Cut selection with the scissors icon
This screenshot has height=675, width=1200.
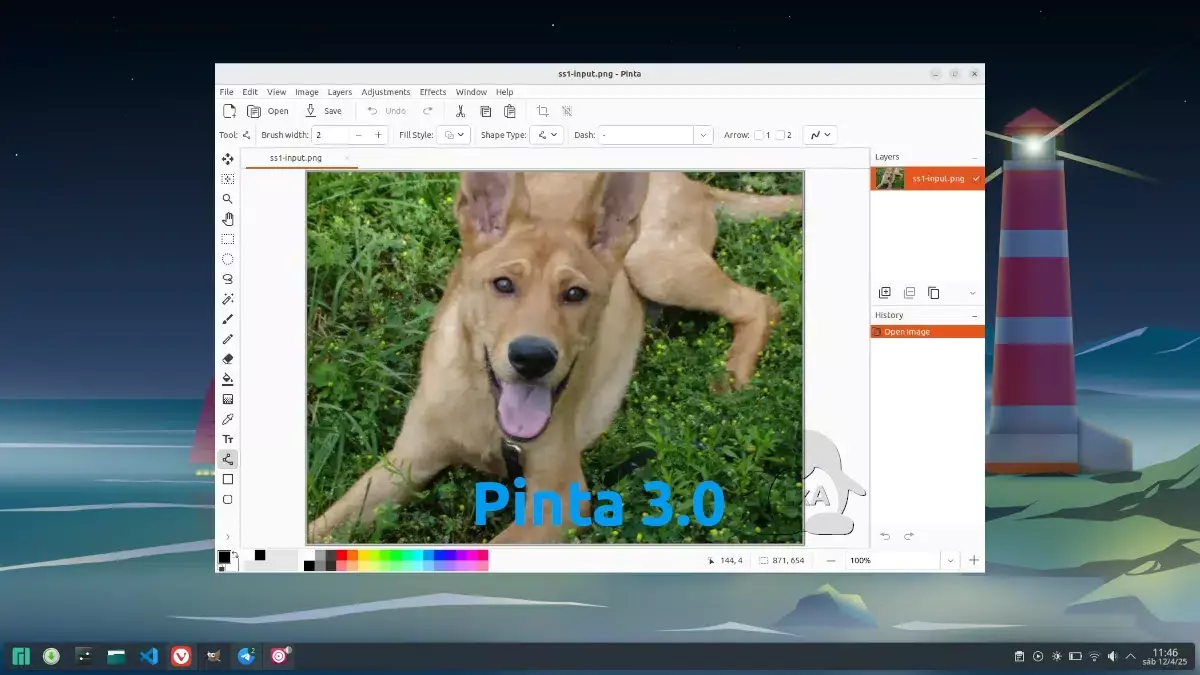460,111
